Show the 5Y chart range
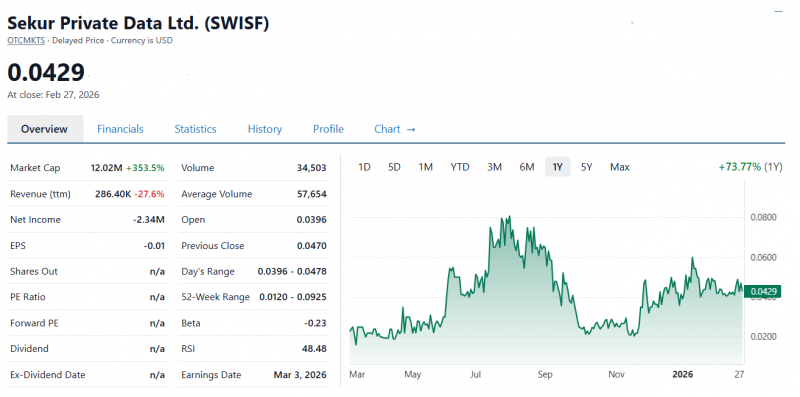The width and height of the screenshot is (800, 397). 586,167
